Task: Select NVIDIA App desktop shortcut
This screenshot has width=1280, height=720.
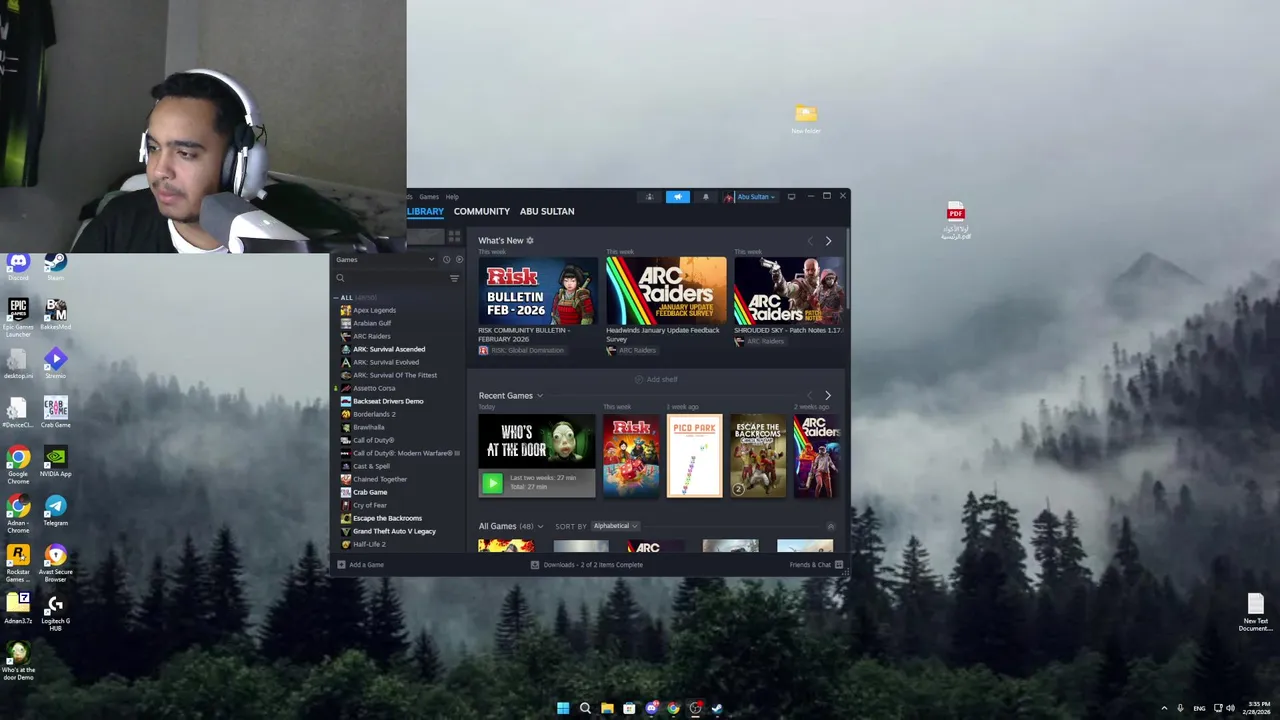Action: pyautogui.click(x=56, y=461)
